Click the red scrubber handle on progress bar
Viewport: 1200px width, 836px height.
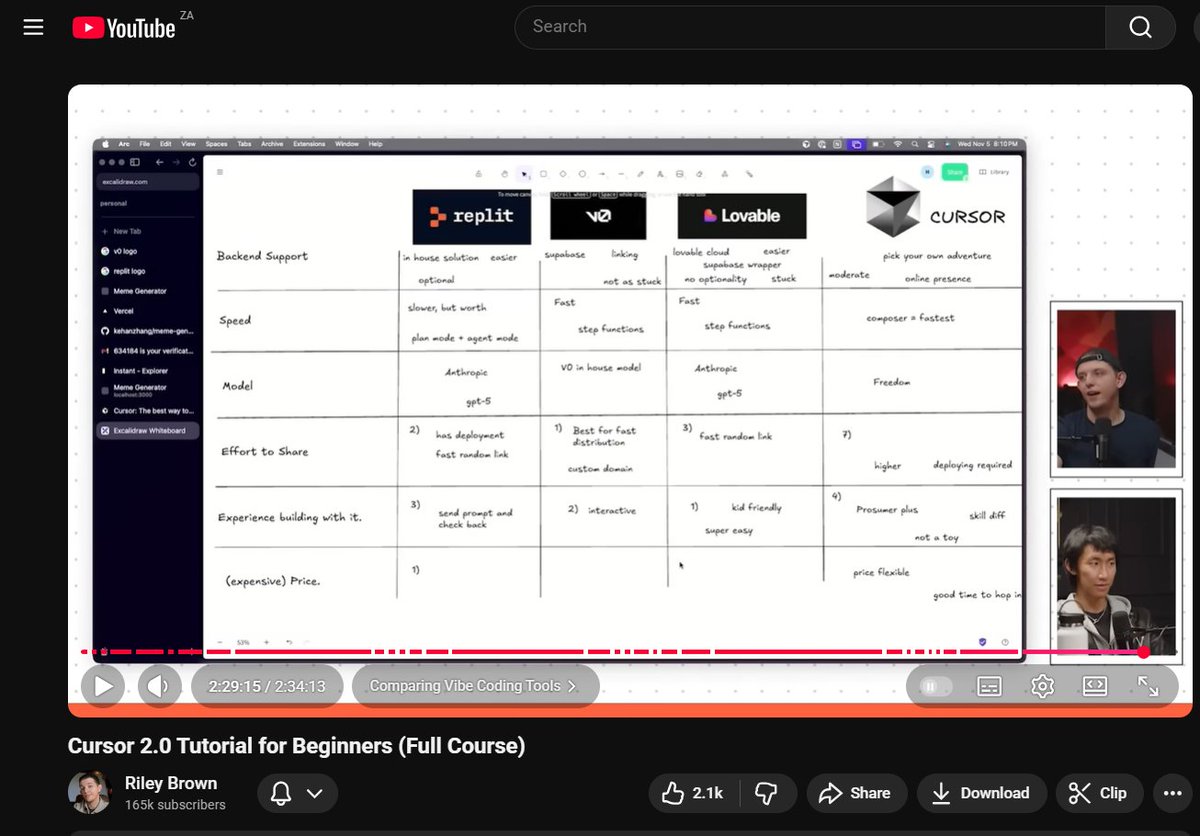click(x=1143, y=652)
